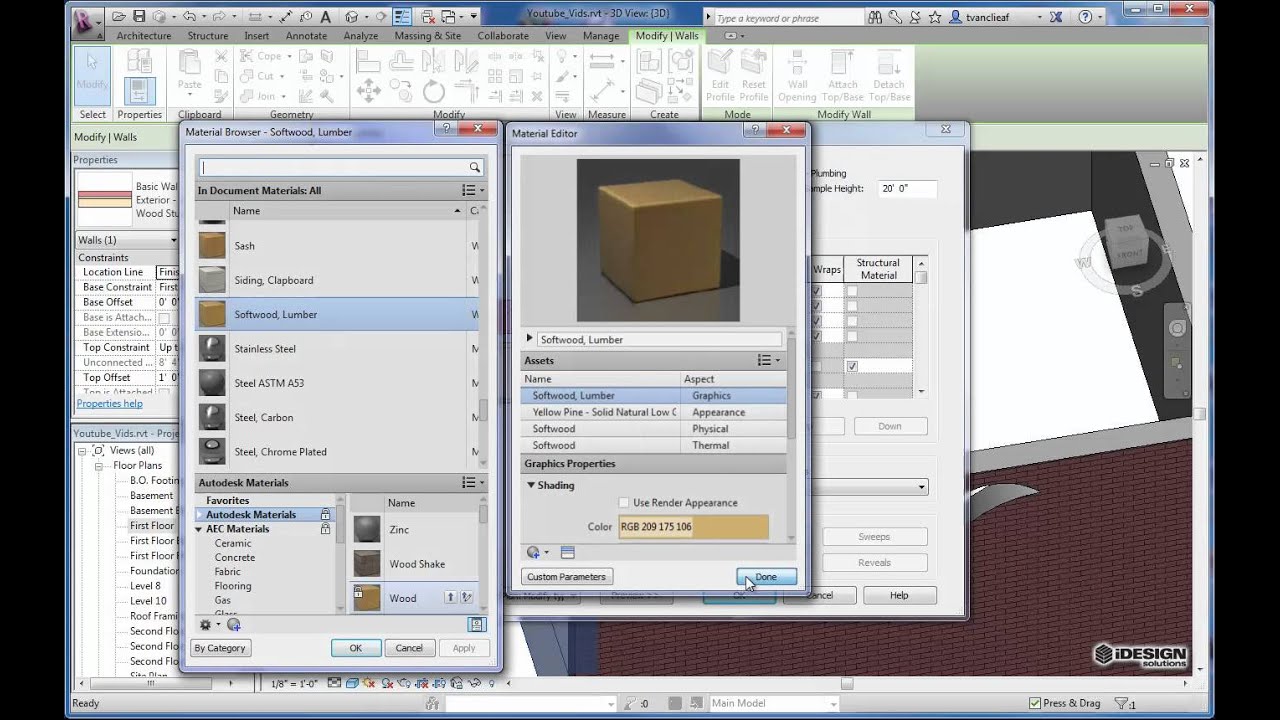Viewport: 1280px width, 720px height.
Task: Click Material Browser search input field
Action: (x=341, y=168)
